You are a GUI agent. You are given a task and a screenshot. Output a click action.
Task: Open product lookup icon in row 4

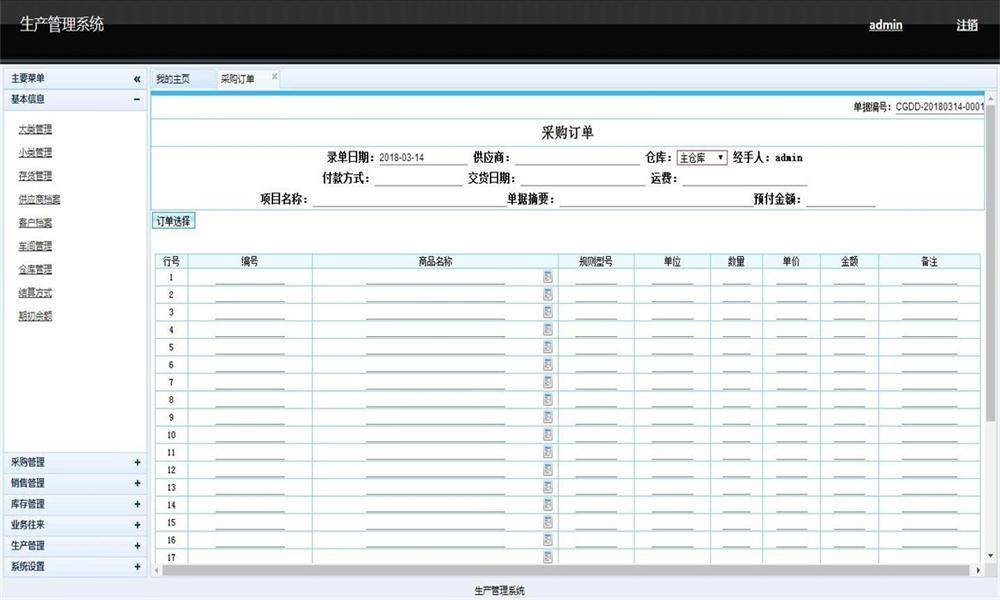pos(547,330)
